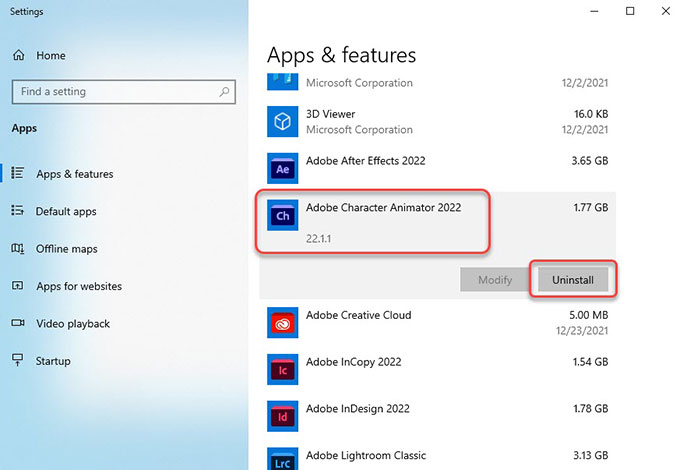Click the Video playback camera icon

click(17, 323)
